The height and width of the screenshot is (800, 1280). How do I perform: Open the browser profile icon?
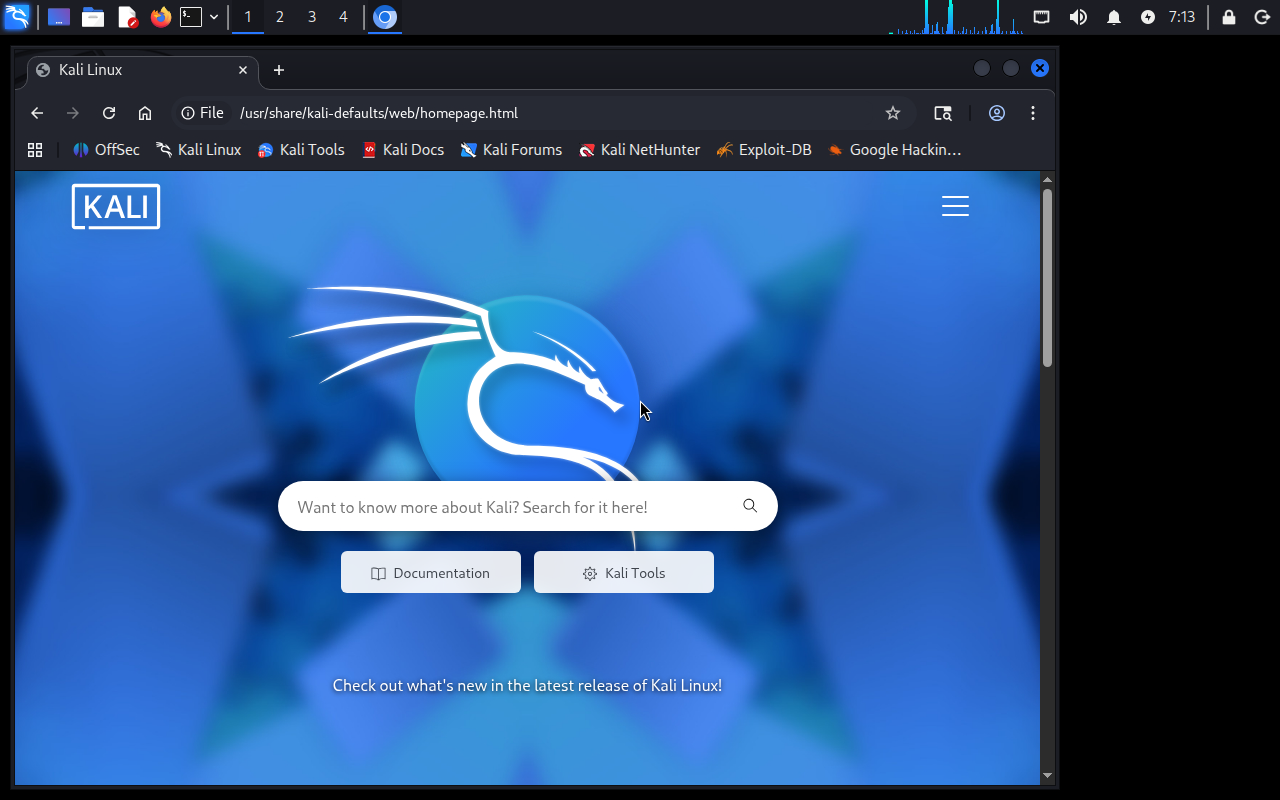996,113
